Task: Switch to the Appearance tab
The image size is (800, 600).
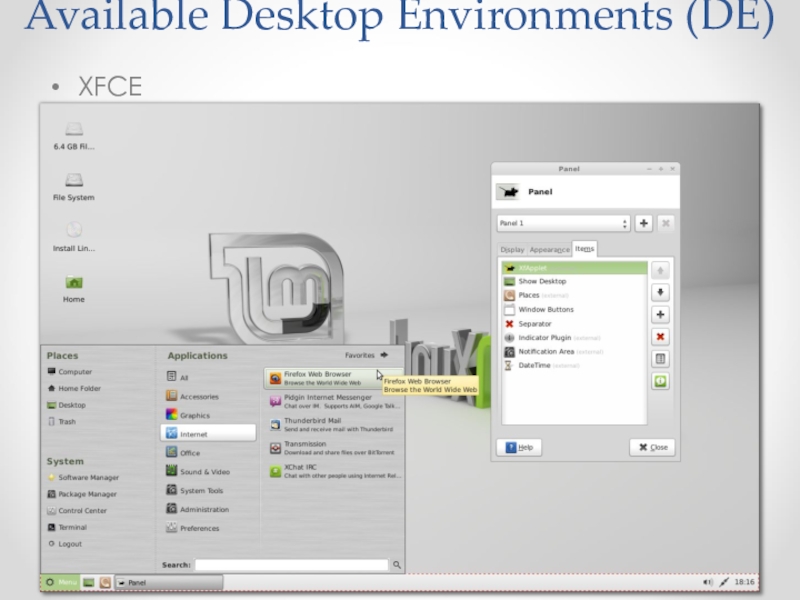Action: pos(549,249)
